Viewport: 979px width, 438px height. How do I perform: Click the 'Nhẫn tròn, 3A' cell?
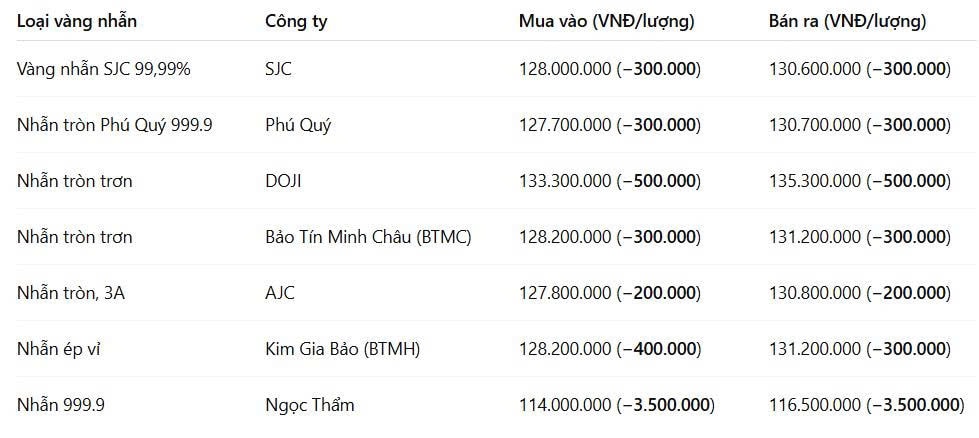click(x=71, y=293)
